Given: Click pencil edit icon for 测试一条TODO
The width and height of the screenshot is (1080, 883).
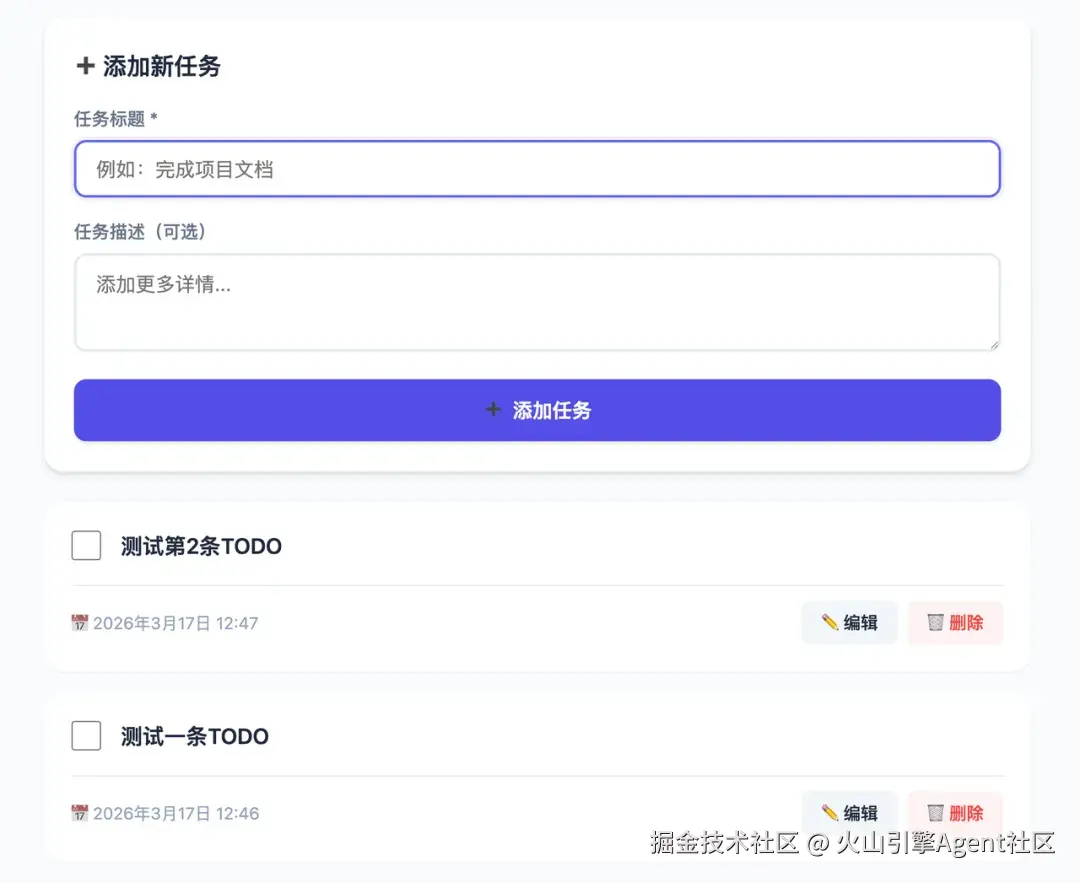Looking at the screenshot, I should 830,813.
